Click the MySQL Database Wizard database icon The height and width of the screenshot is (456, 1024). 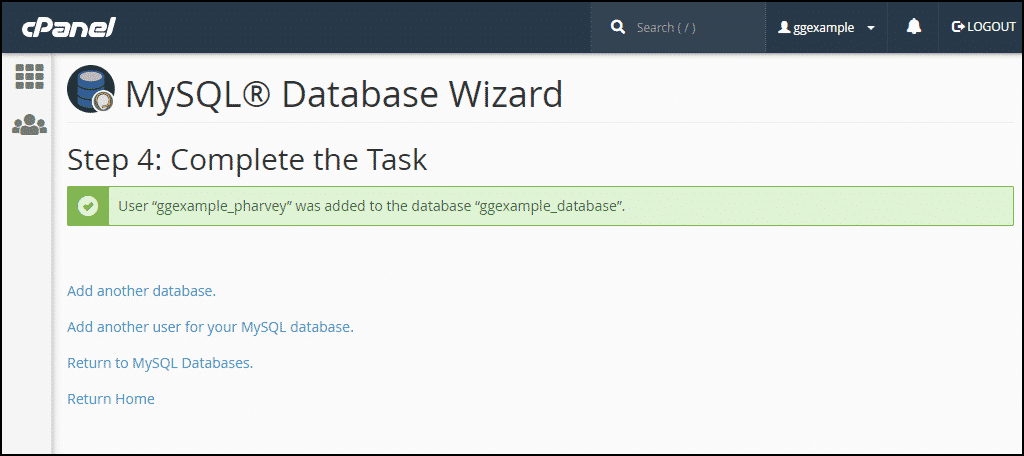coord(91,91)
